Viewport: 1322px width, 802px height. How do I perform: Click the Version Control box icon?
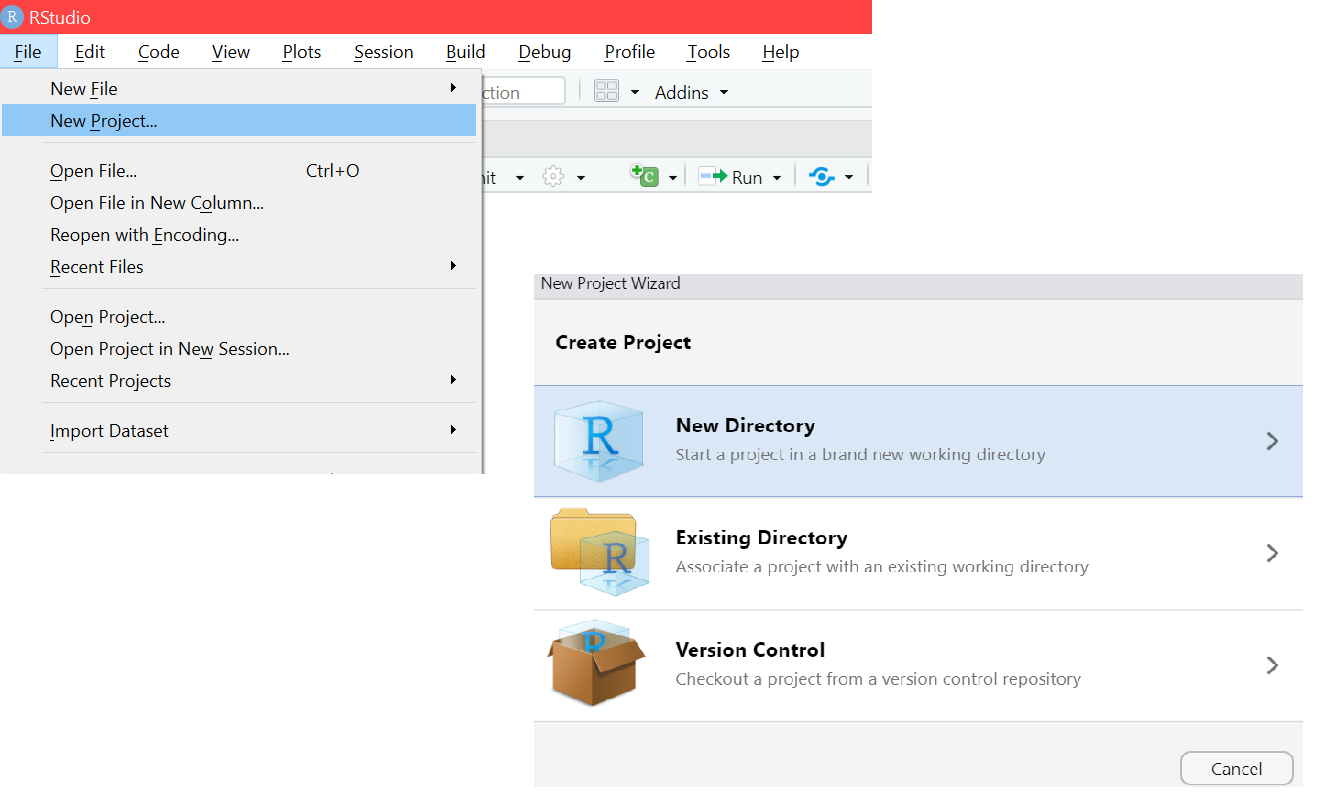click(599, 662)
